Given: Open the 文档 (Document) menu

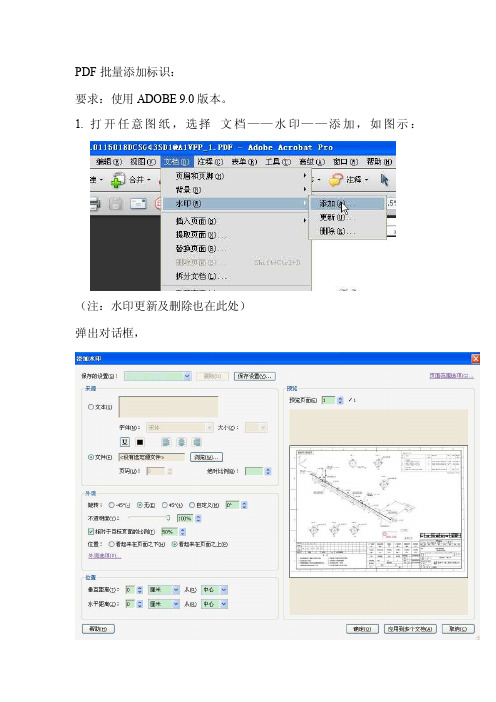Looking at the screenshot, I should coord(176,162).
